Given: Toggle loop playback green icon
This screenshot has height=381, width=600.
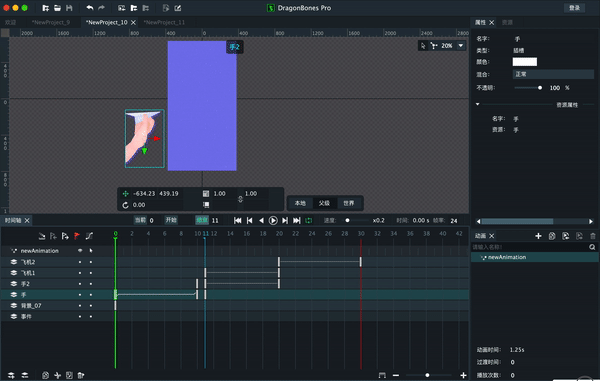Looking at the screenshot, I should pos(309,220).
